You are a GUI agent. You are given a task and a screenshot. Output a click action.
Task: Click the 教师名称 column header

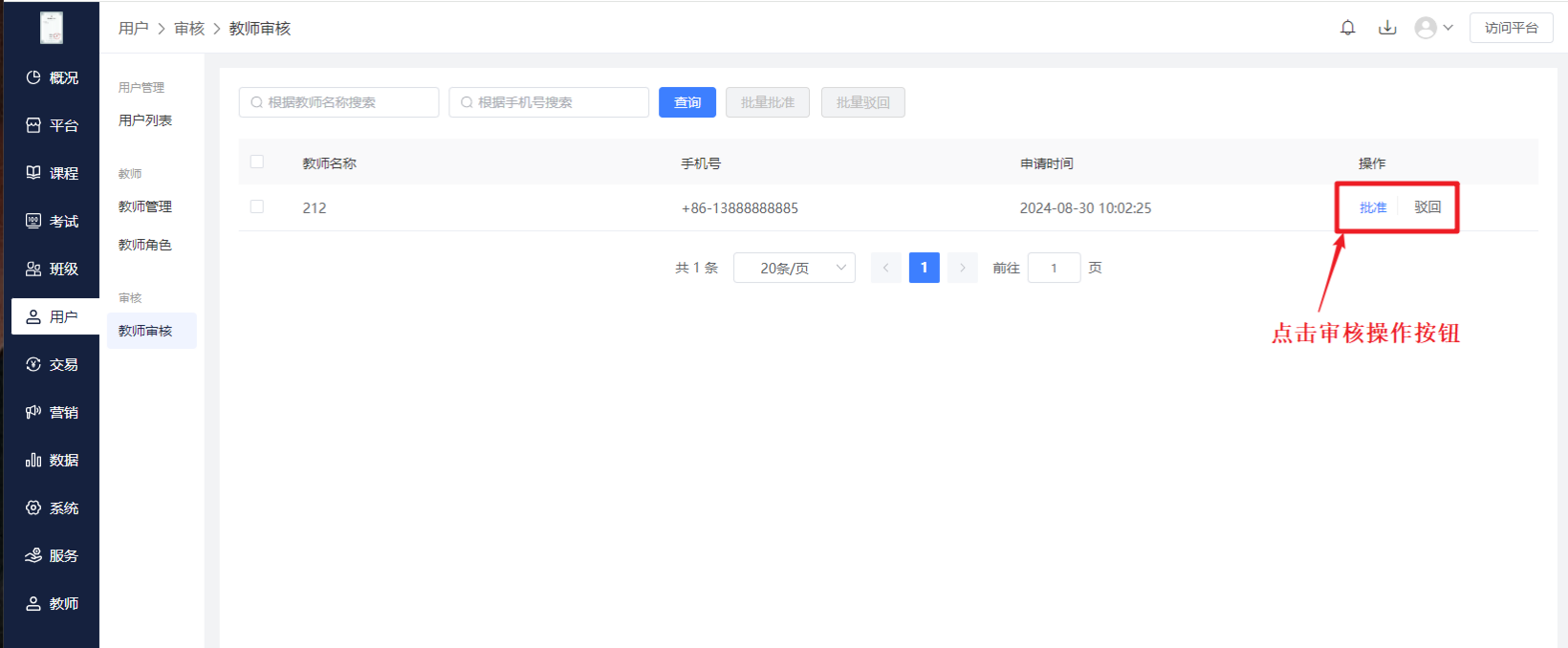[x=330, y=163]
